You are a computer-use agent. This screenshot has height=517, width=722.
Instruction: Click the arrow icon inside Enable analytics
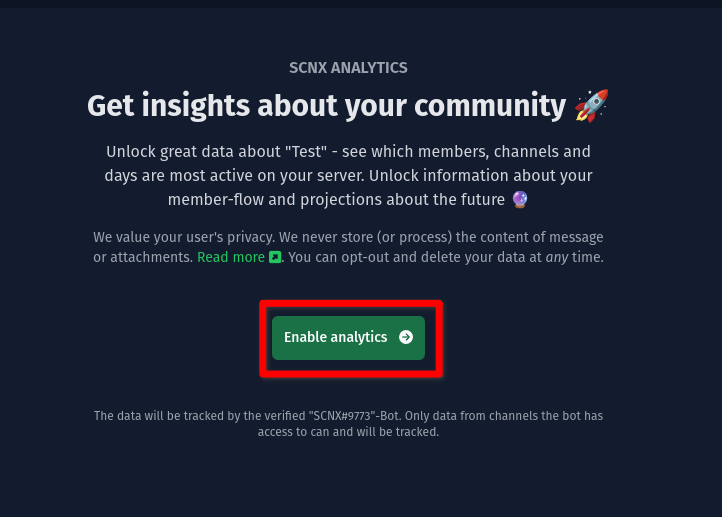point(406,338)
